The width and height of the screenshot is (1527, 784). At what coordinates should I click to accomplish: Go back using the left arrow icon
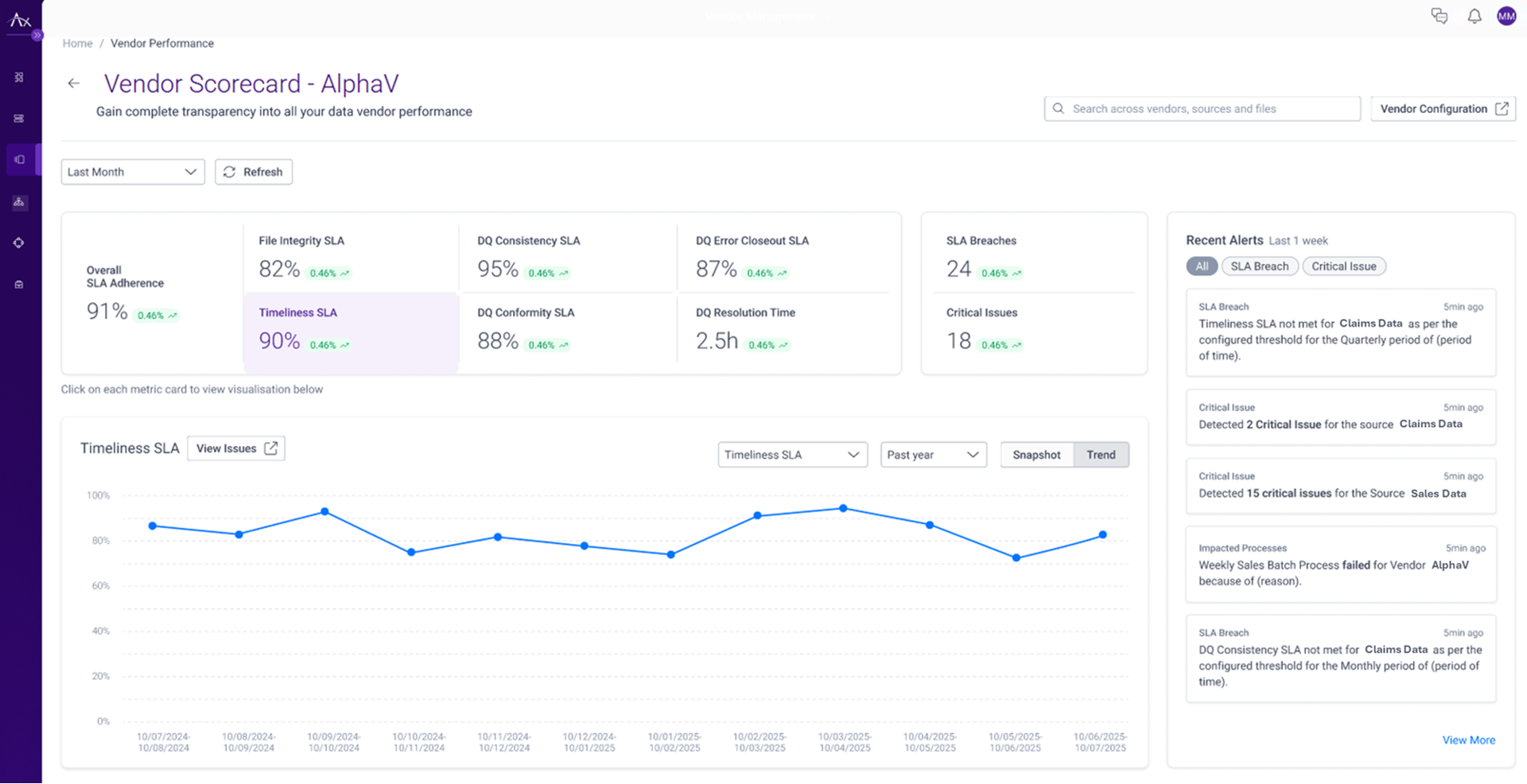click(74, 83)
